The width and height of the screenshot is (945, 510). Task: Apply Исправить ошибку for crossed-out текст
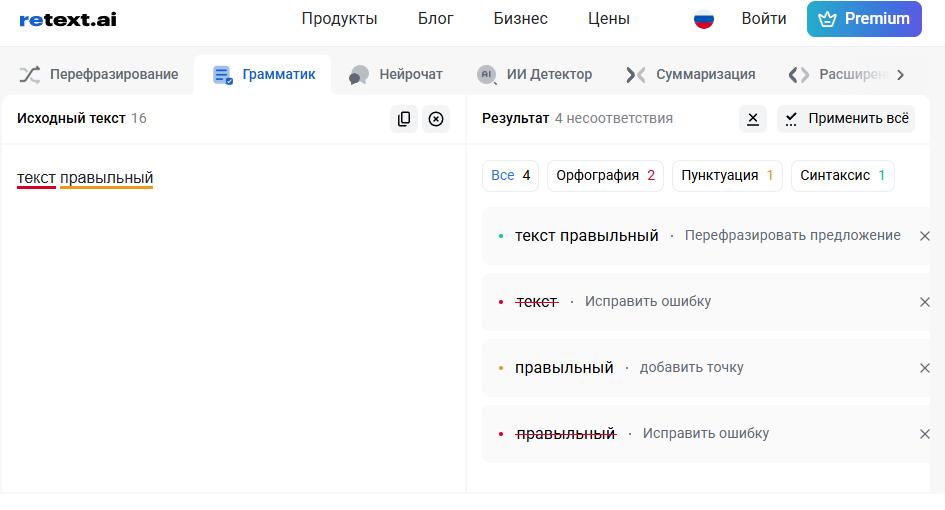648,301
